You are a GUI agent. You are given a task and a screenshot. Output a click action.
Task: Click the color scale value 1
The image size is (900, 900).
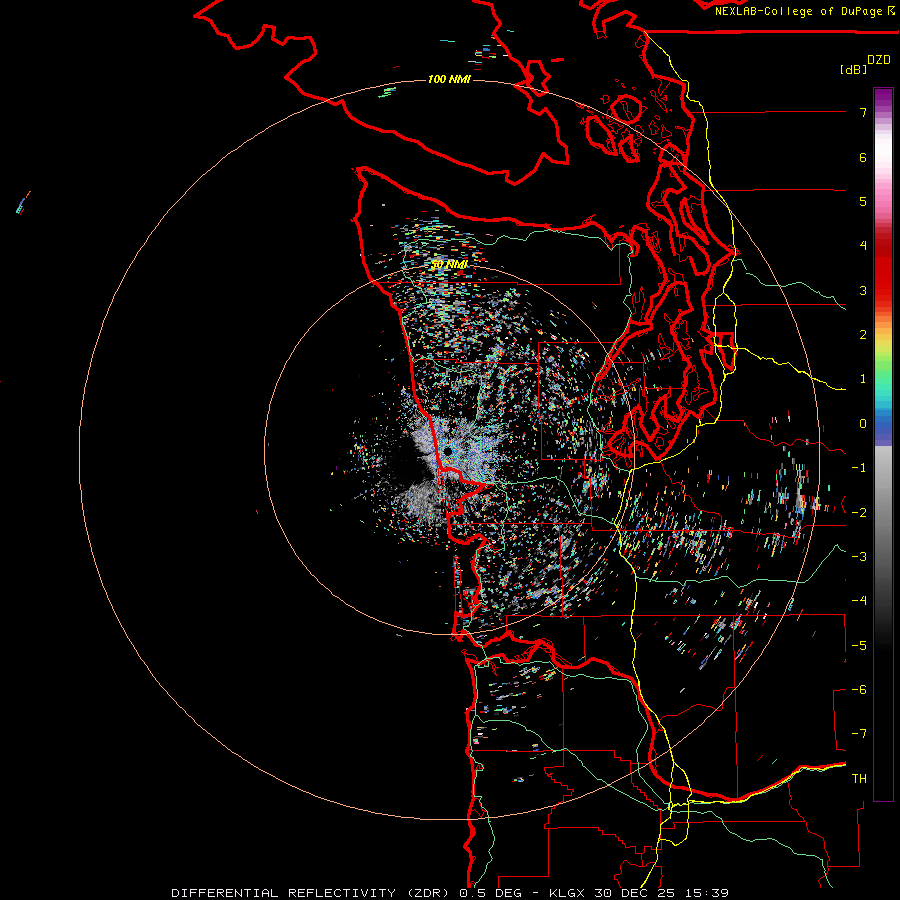point(863,379)
